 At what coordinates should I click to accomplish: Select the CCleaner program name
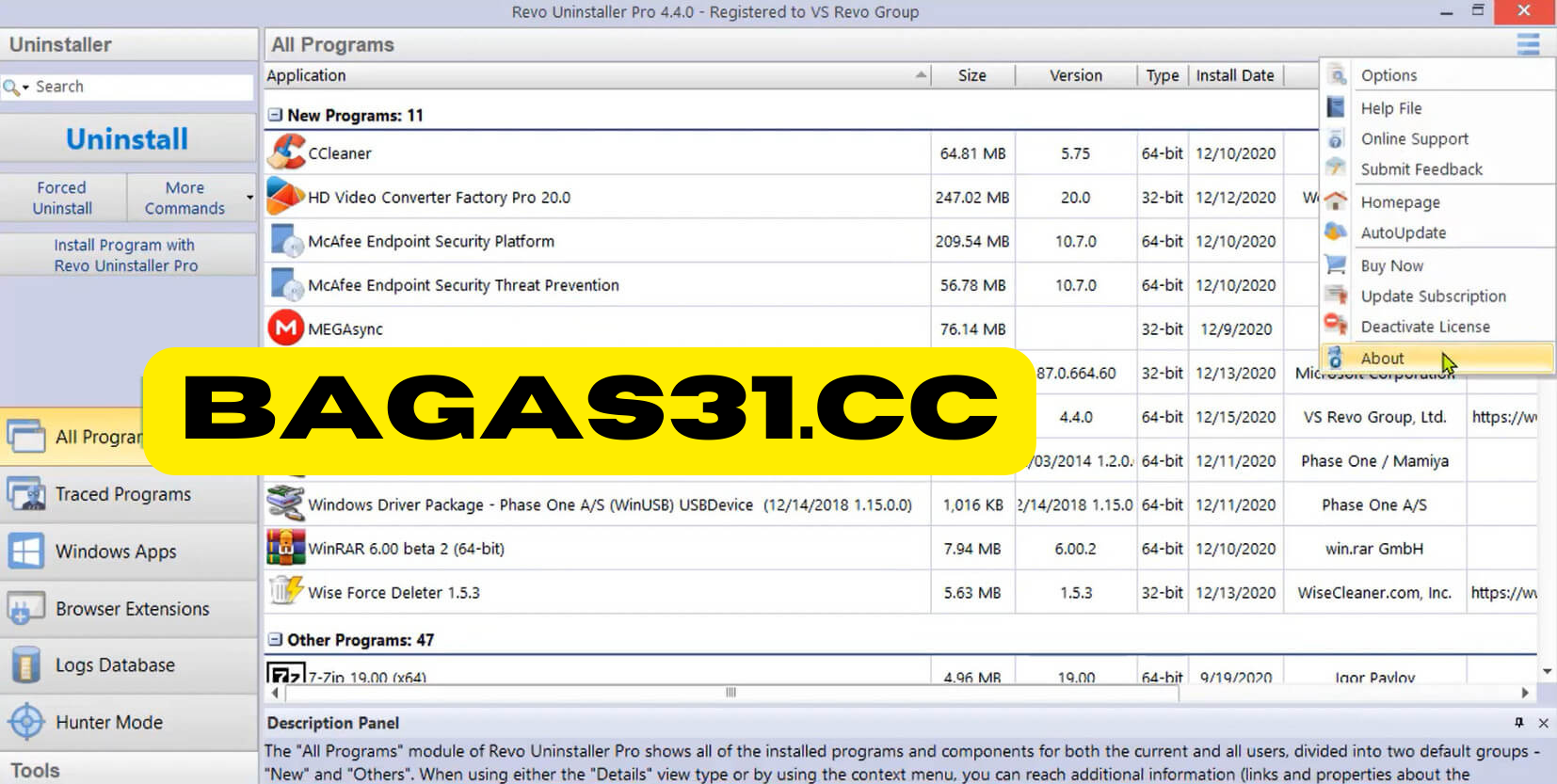click(x=339, y=153)
